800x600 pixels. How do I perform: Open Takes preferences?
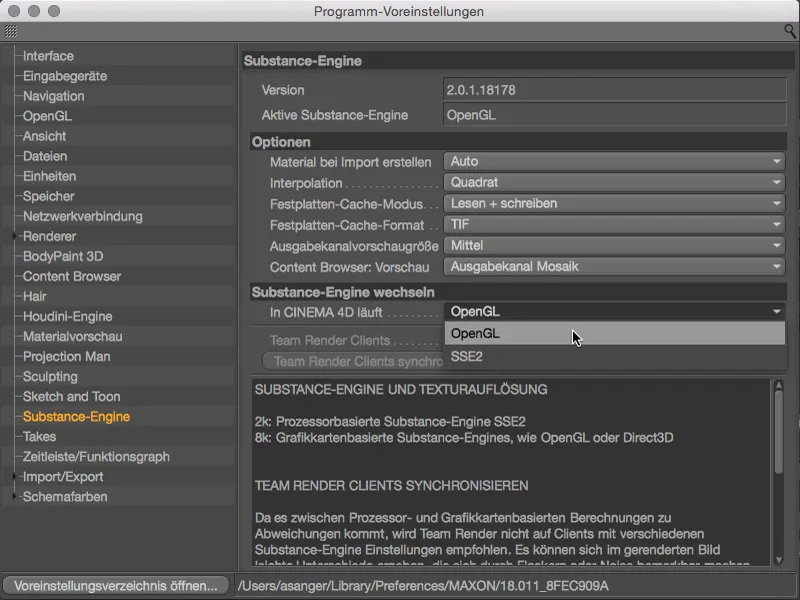tap(39, 437)
